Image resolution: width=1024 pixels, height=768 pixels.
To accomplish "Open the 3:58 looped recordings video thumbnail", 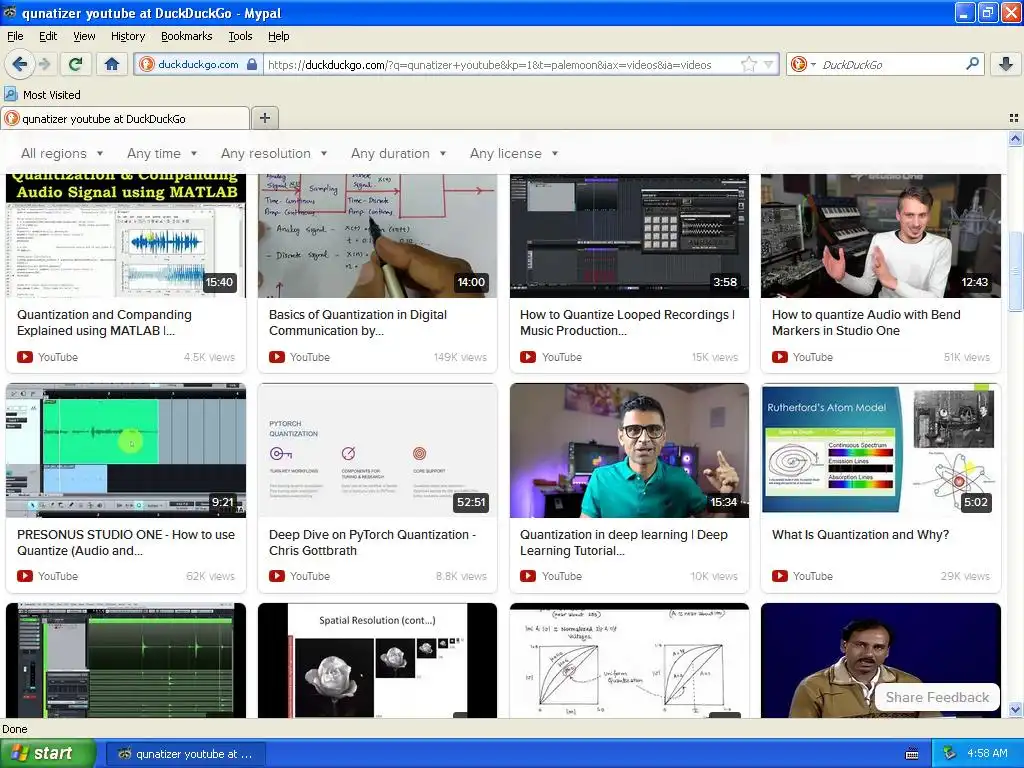I will click(630, 235).
